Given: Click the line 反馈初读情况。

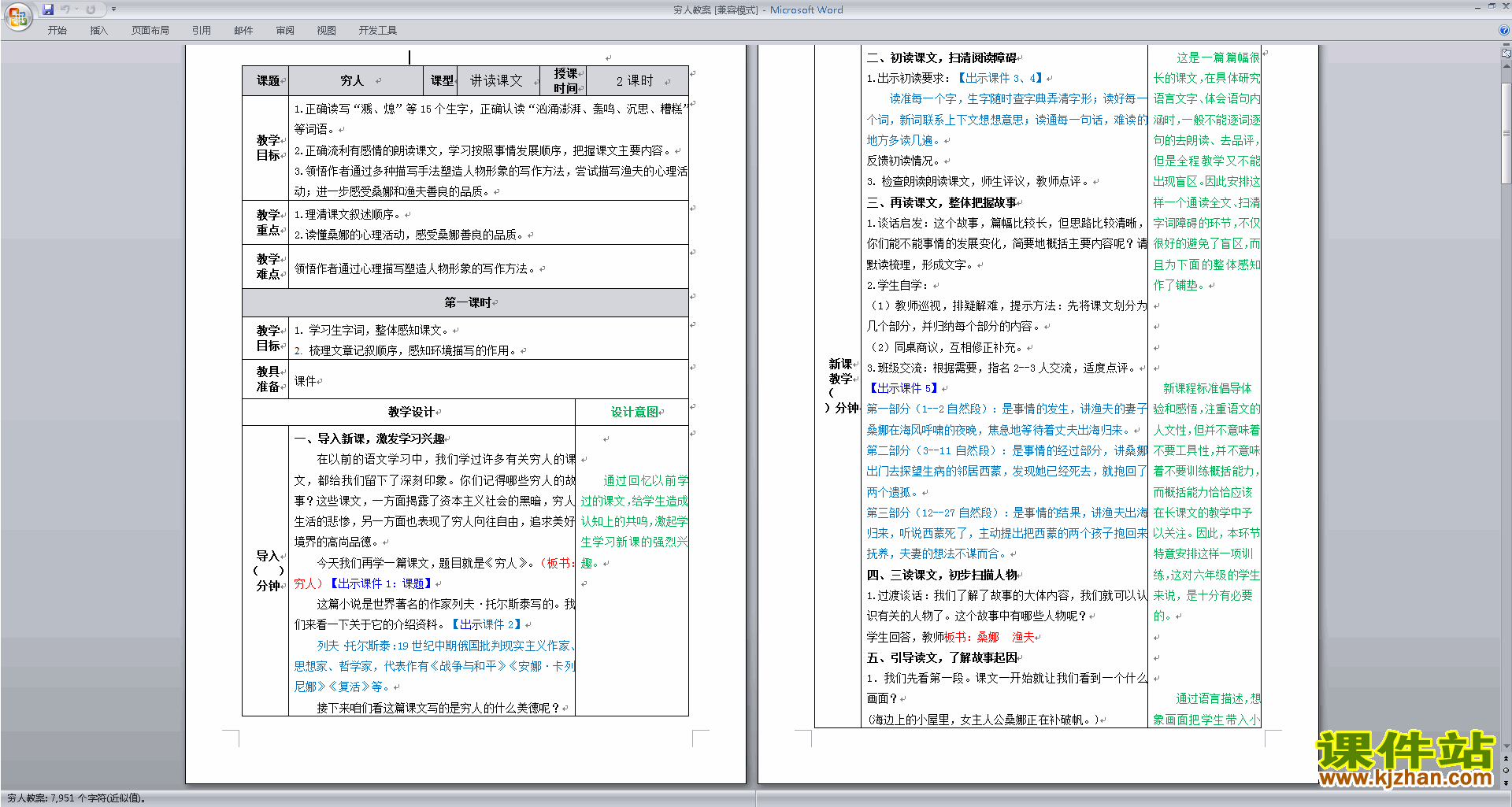Looking at the screenshot, I should click(903, 161).
